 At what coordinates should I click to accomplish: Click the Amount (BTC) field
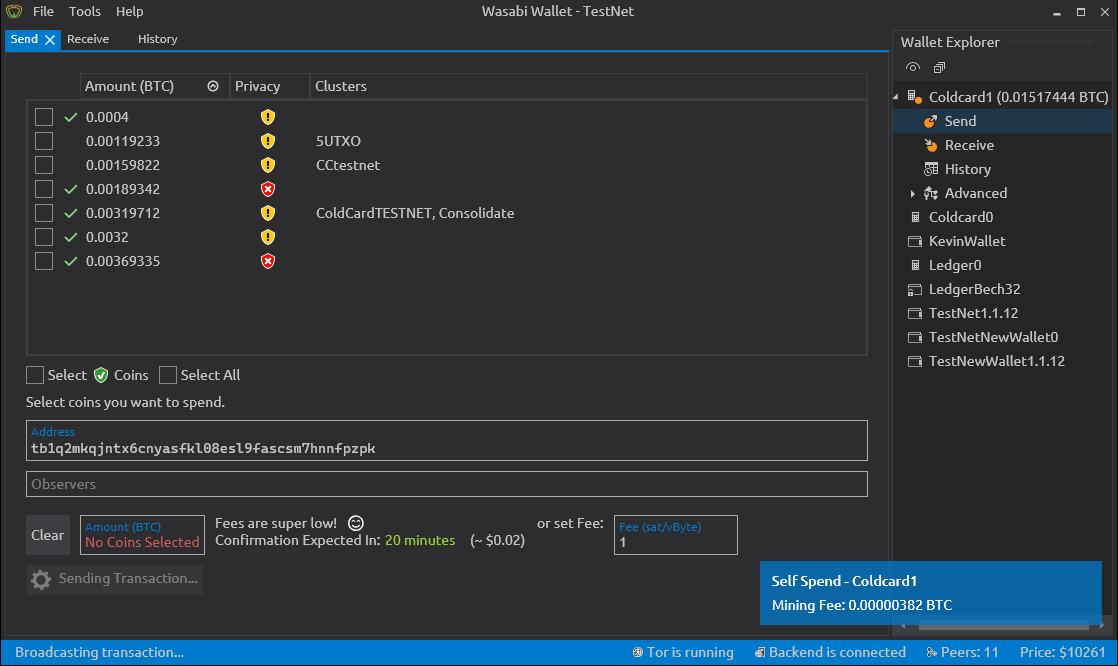pyautogui.click(x=142, y=535)
